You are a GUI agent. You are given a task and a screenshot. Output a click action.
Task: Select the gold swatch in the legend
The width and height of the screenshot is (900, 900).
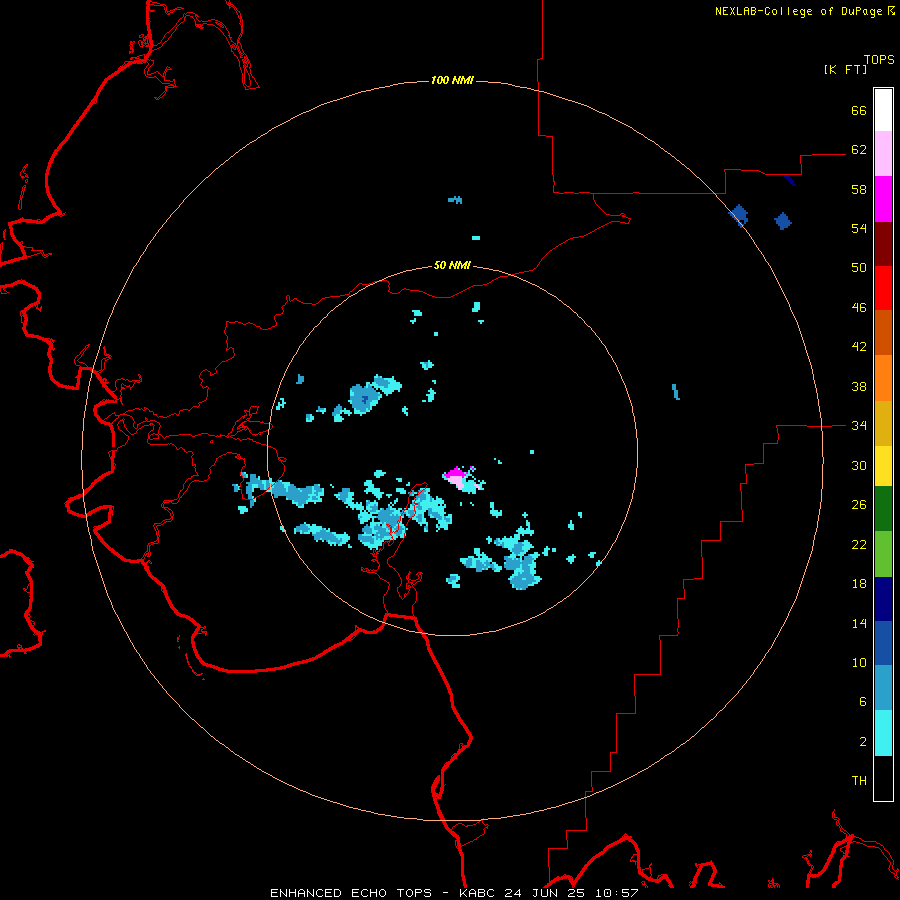[x=883, y=424]
